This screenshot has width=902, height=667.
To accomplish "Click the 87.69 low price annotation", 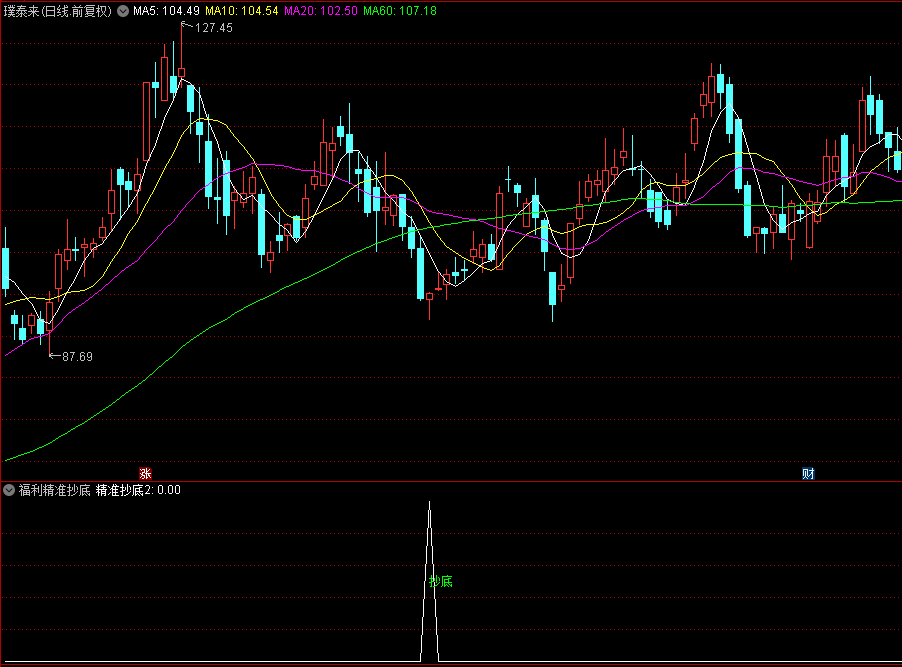I will pyautogui.click(x=77, y=357).
